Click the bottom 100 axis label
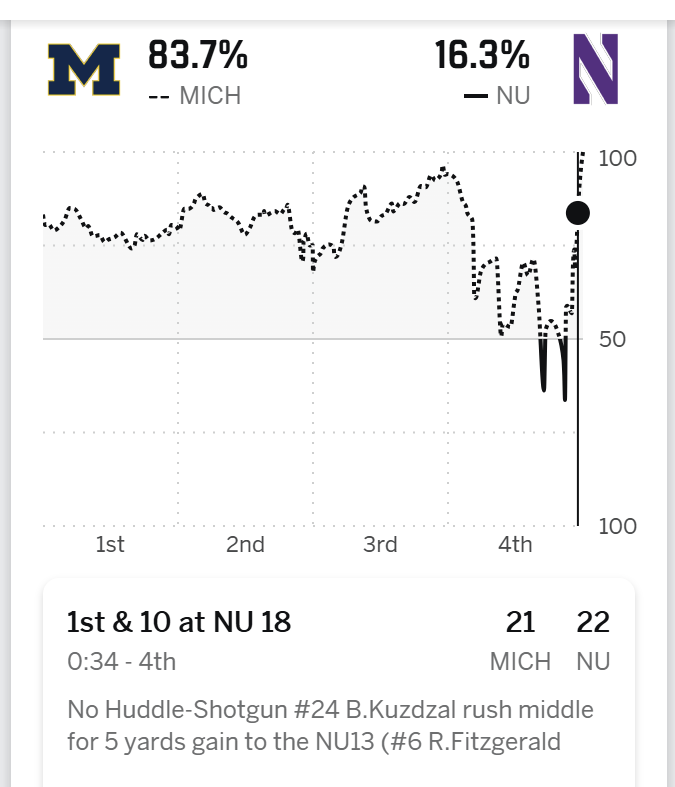675x787 pixels. [617, 526]
